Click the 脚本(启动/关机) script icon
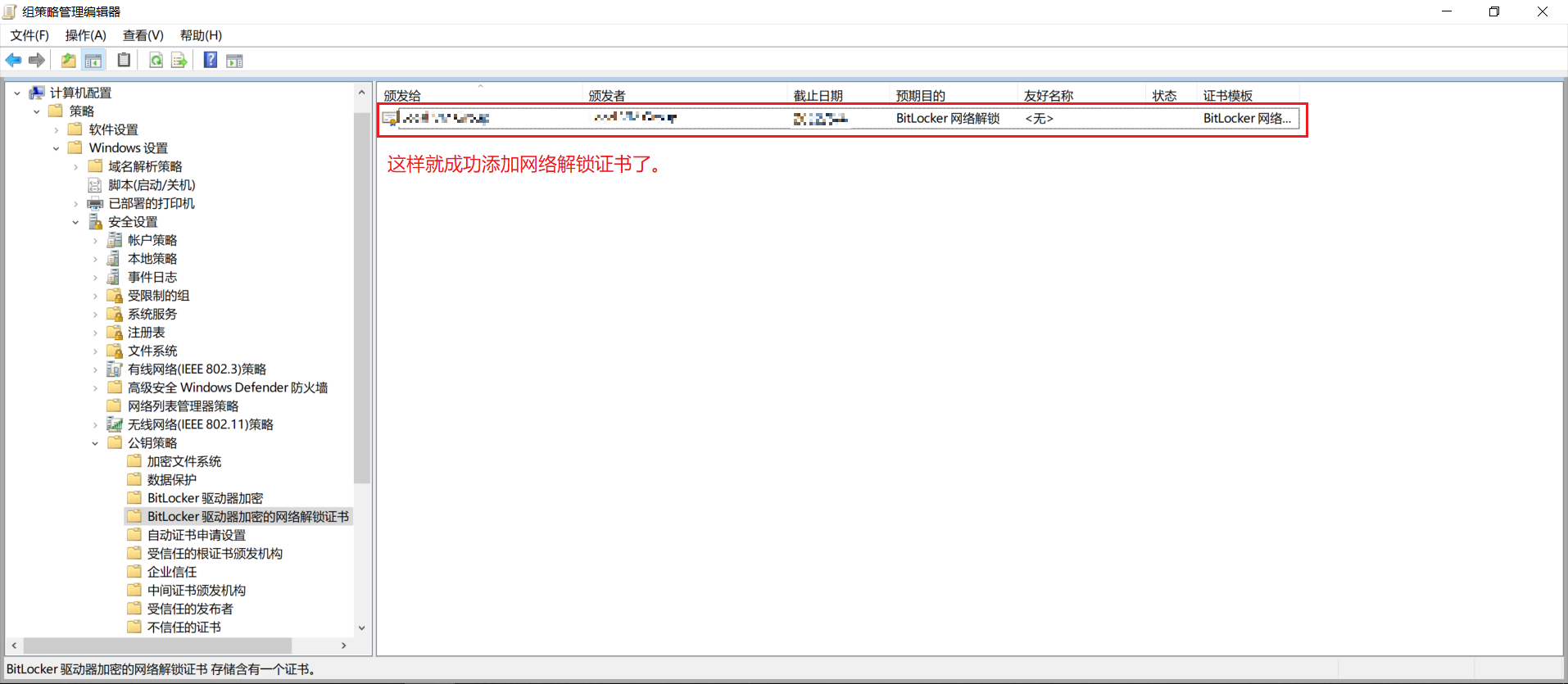Viewport: 1568px width, 684px height. coord(95,185)
